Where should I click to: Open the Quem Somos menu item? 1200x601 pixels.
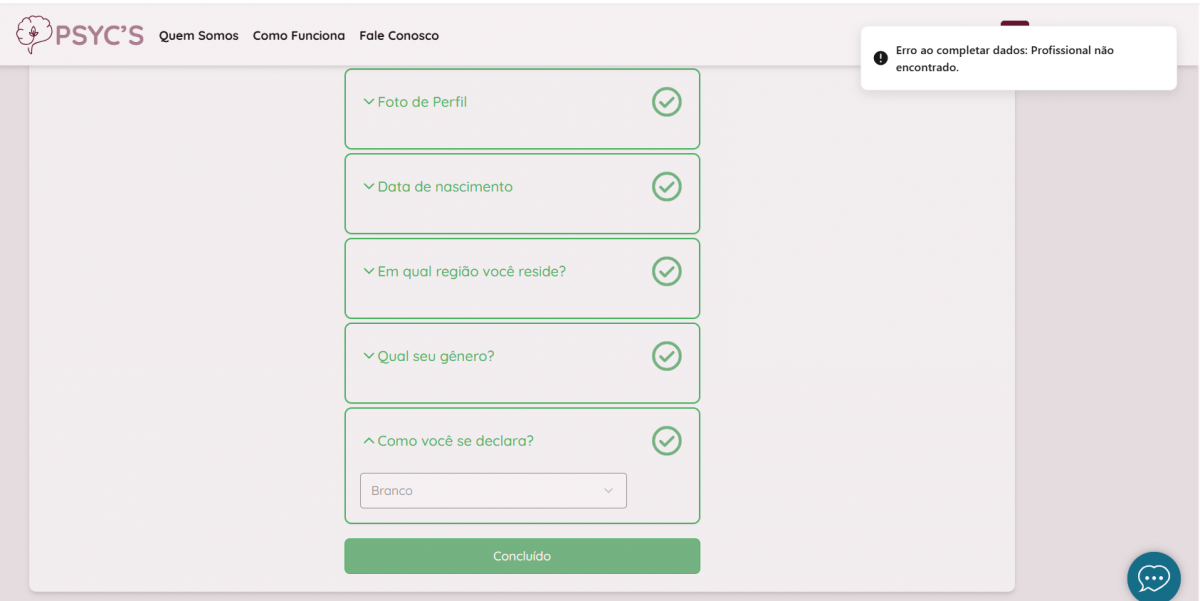coord(199,36)
